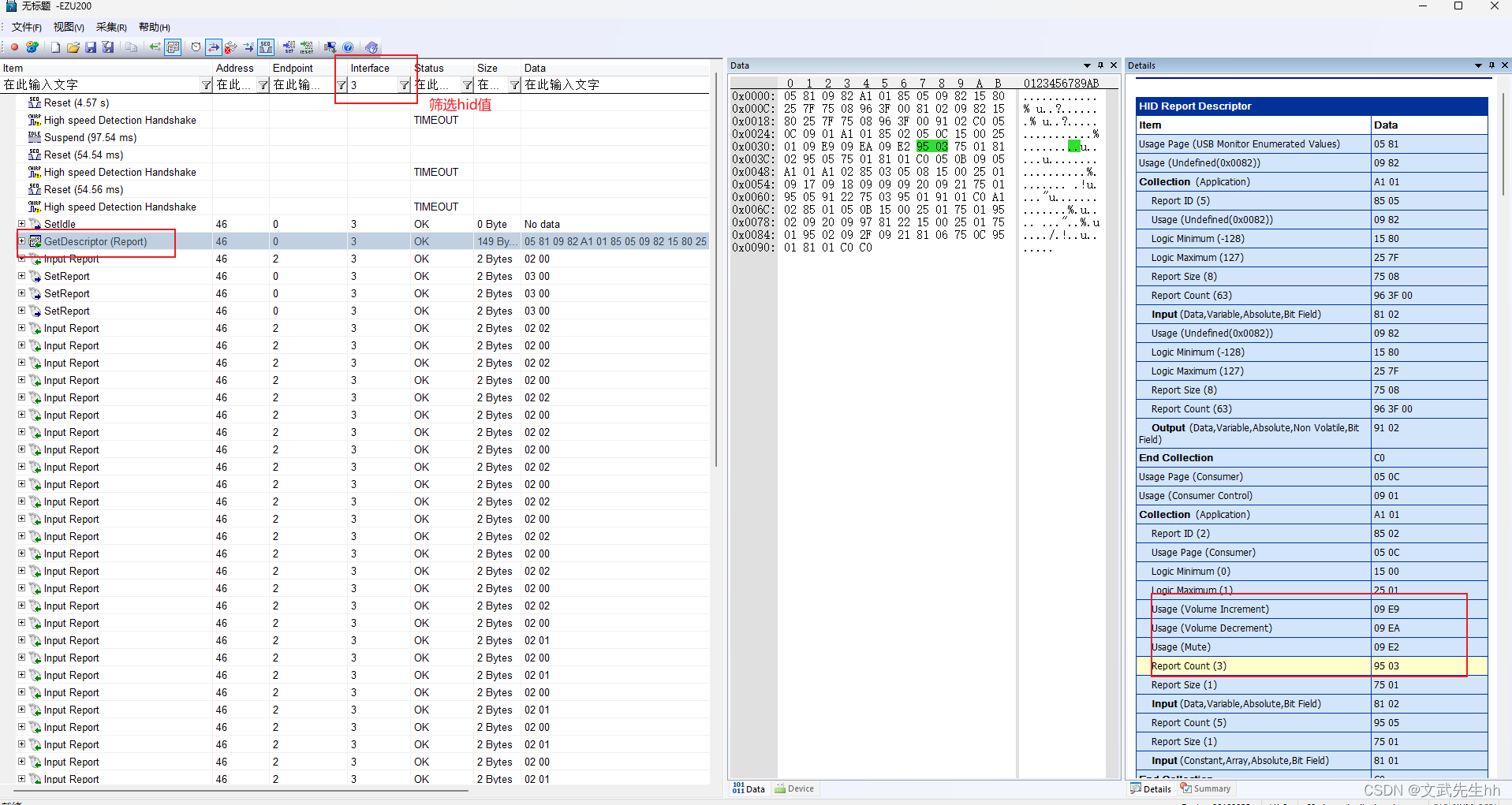
Task: Open the 采集(R) menu
Action: 110,27
